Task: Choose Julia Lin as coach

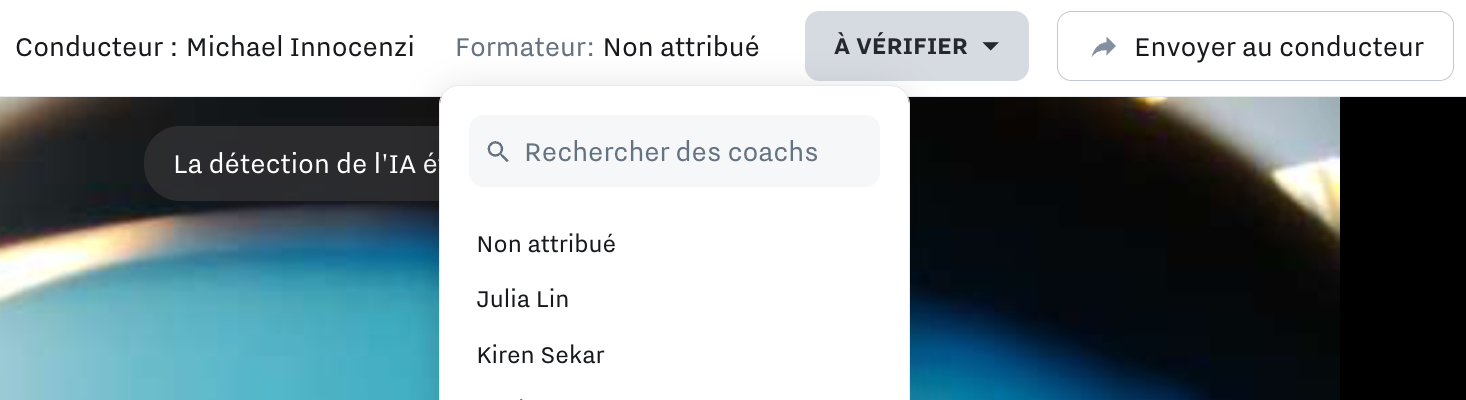Action: click(674, 299)
